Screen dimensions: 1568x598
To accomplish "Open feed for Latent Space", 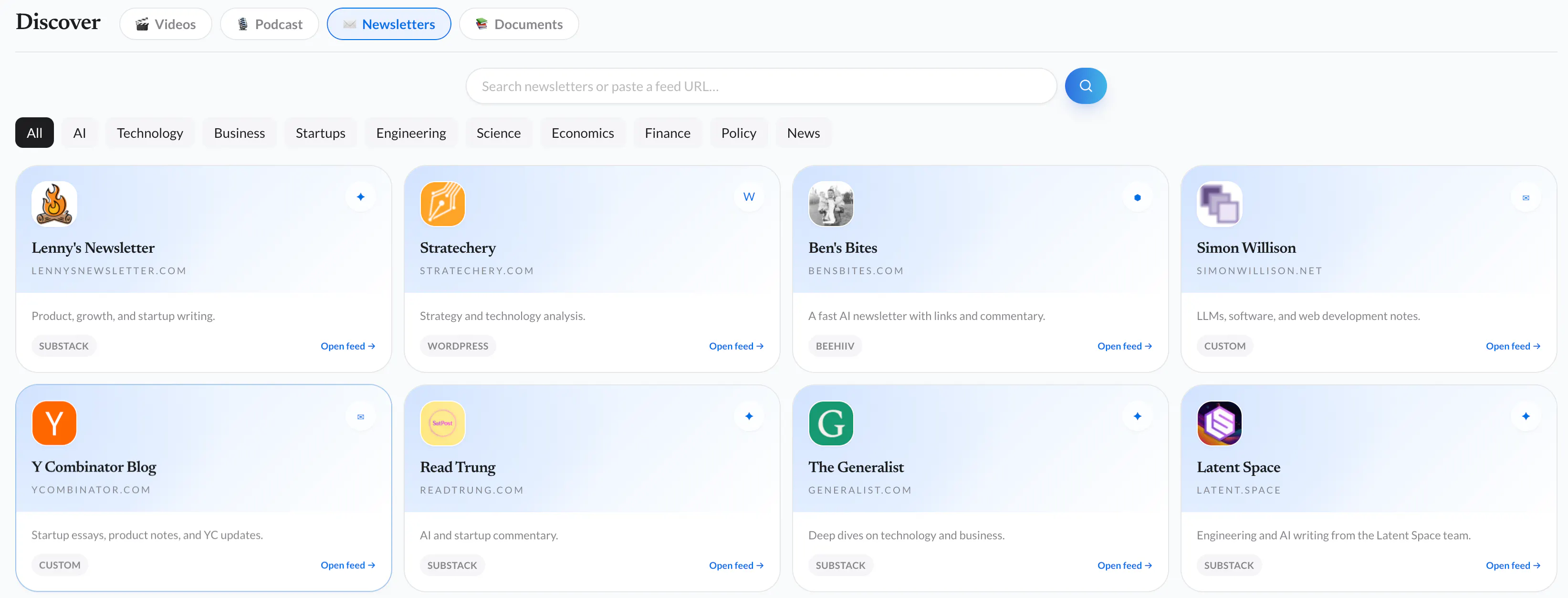I will coord(1513,565).
